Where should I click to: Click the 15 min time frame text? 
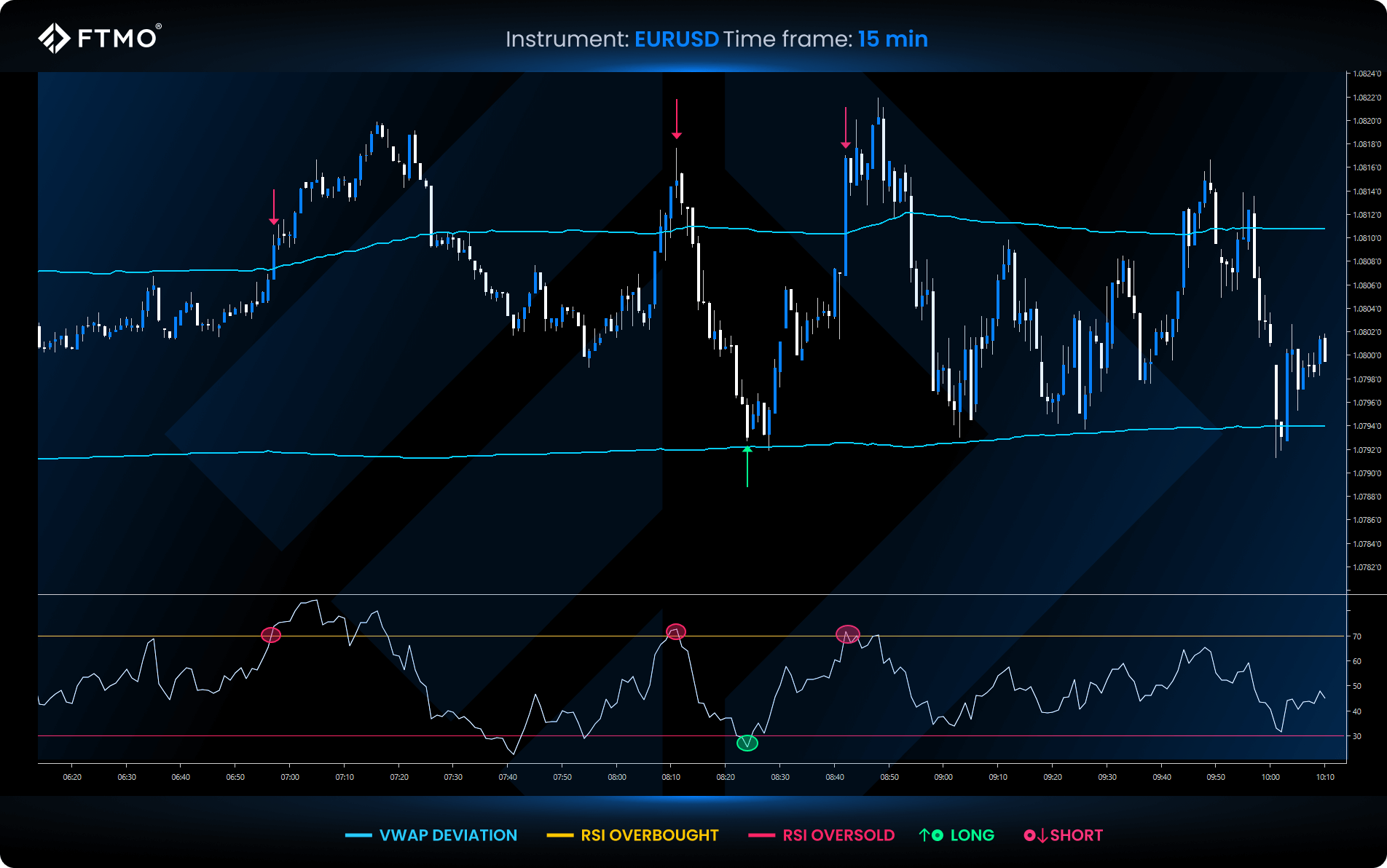coord(892,39)
